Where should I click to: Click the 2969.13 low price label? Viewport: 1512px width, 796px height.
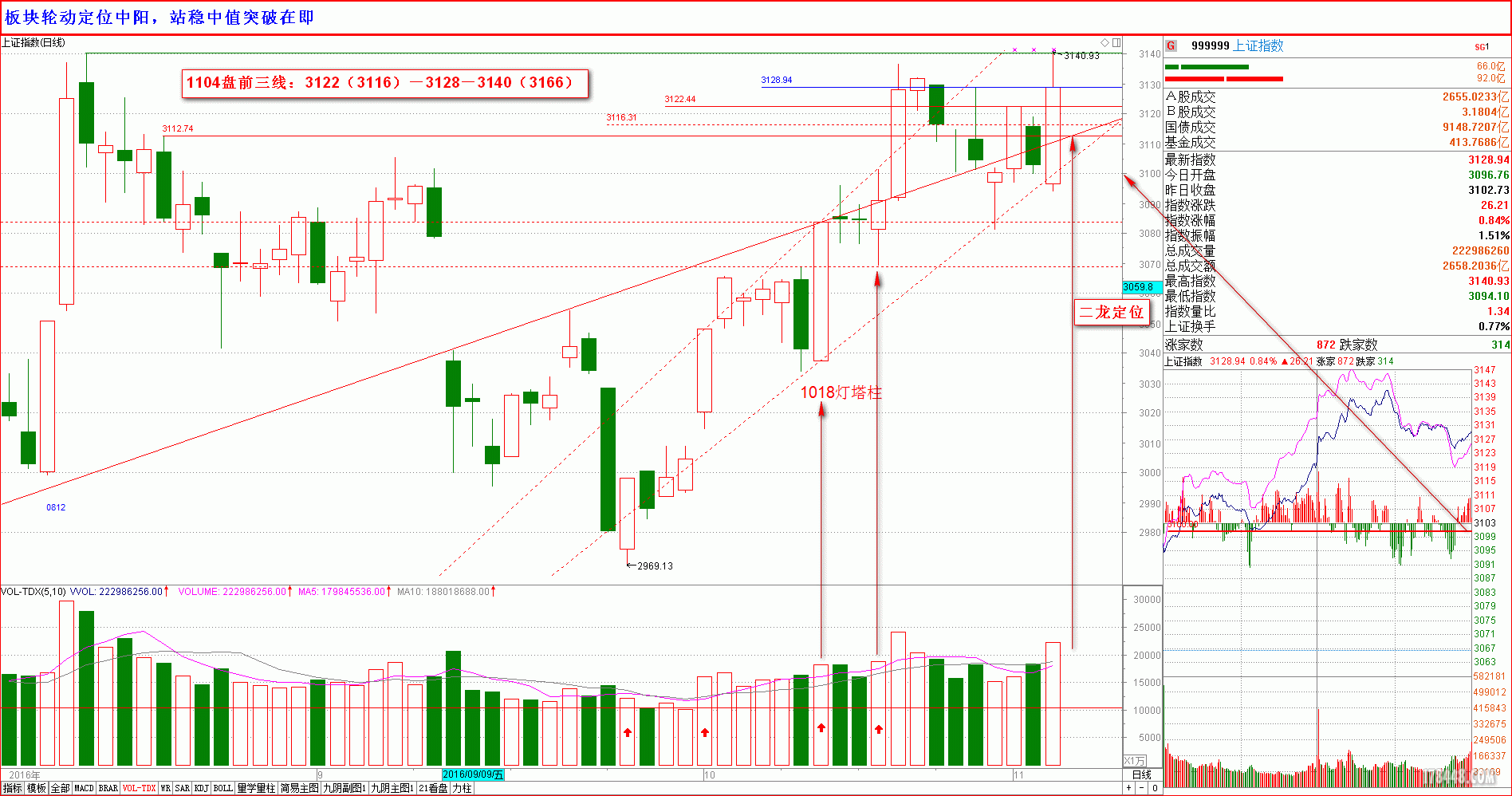tap(655, 566)
